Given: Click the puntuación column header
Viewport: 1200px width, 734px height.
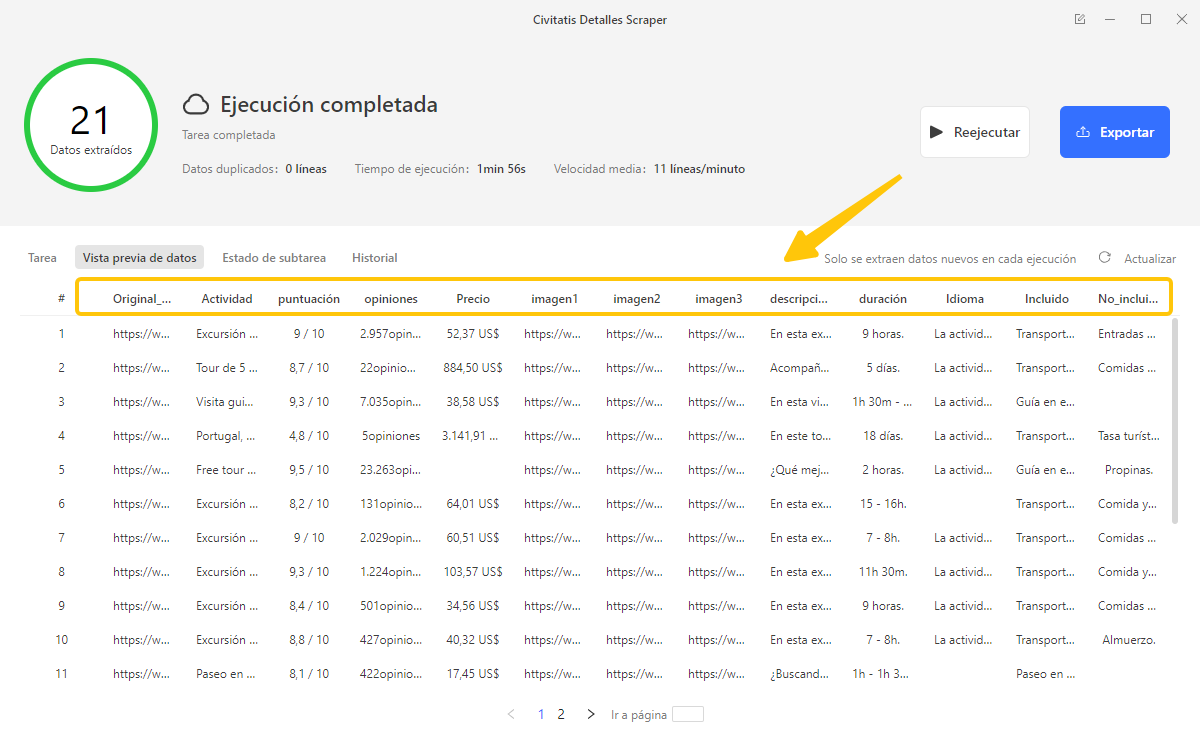Looking at the screenshot, I should click(x=308, y=298).
